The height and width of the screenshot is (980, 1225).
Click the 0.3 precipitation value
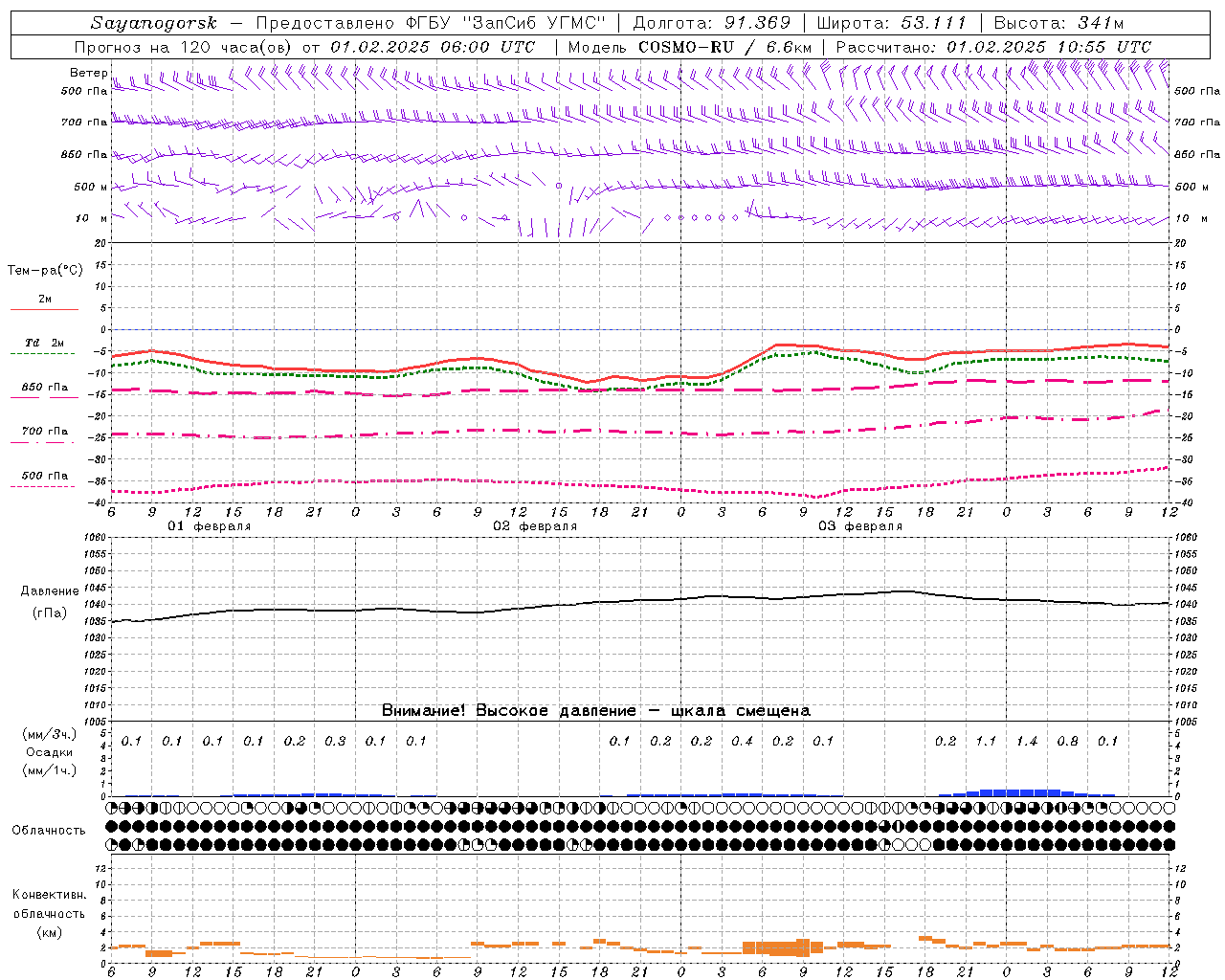pos(335,742)
